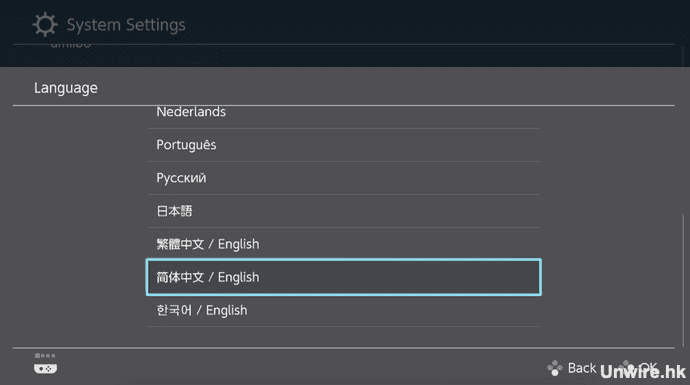
Task: Click the partially hidden amiibo entry
Action: coord(70,44)
